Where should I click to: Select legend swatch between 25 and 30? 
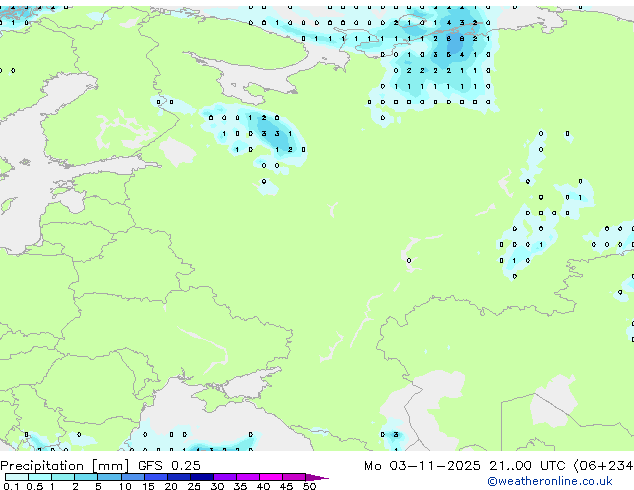tap(202, 477)
